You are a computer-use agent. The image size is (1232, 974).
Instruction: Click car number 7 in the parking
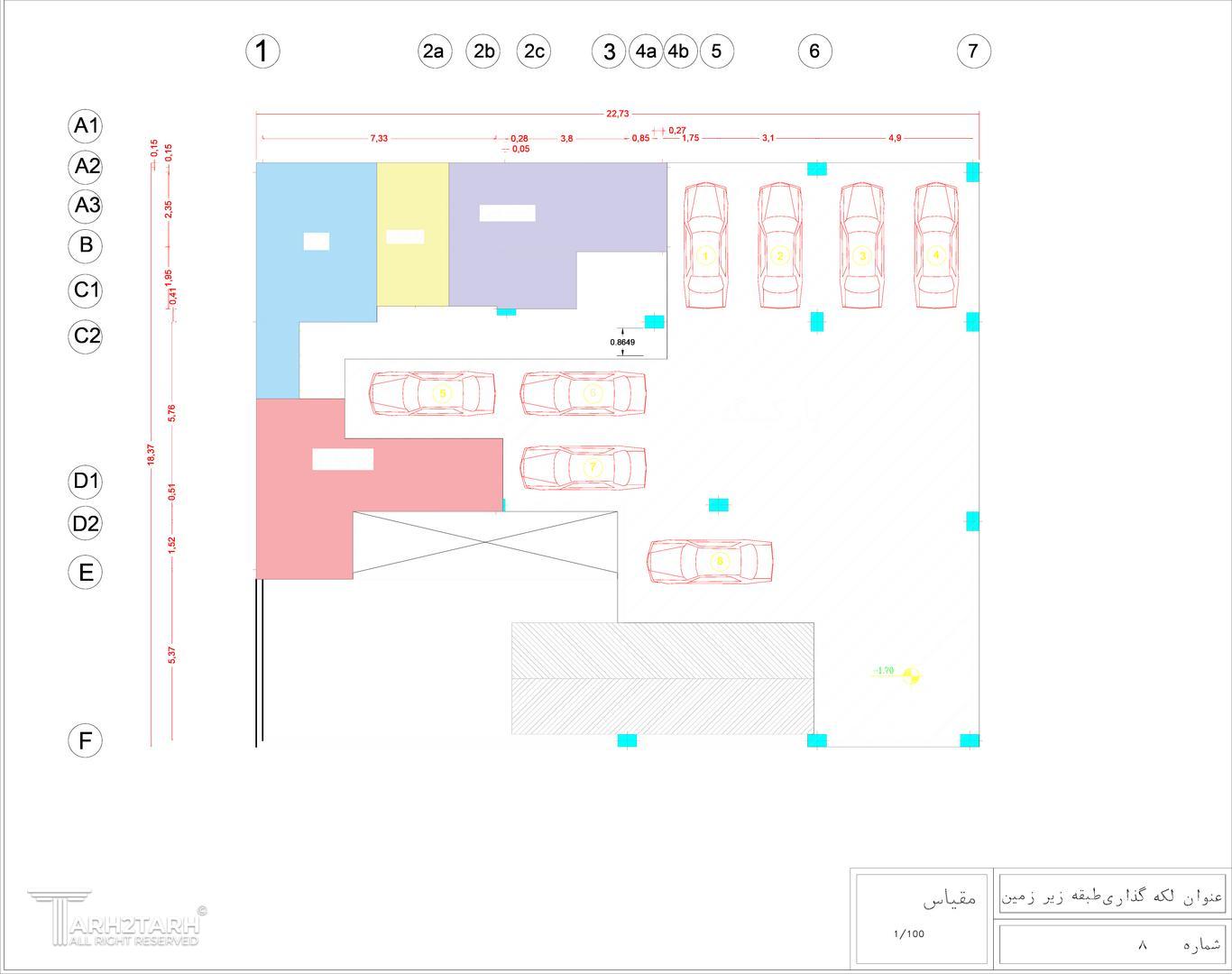pos(584,467)
